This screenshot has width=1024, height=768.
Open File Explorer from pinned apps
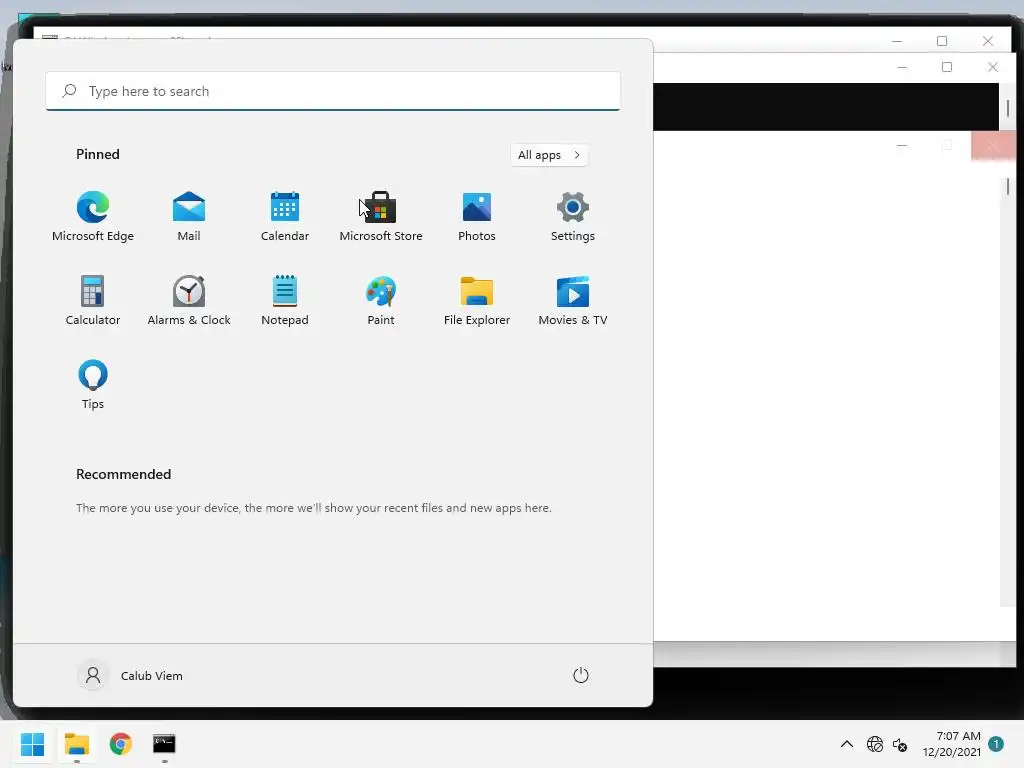coord(477,300)
